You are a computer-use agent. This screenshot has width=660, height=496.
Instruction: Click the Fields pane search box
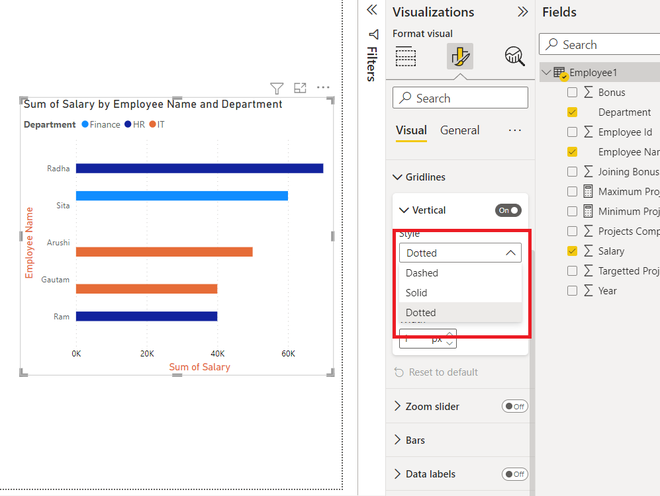(x=599, y=45)
